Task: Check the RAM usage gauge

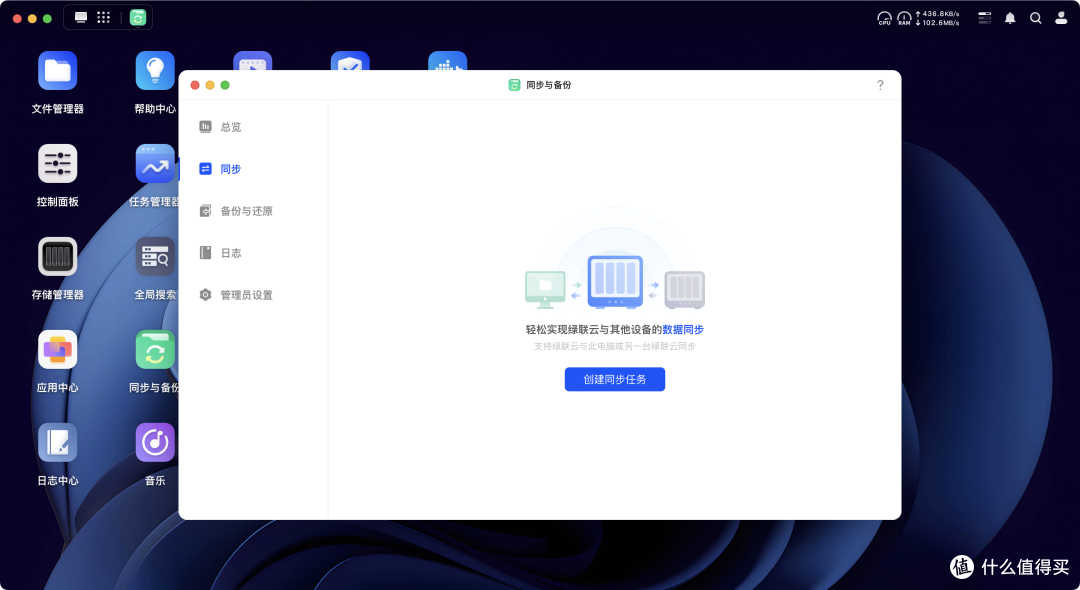Action: (x=904, y=18)
